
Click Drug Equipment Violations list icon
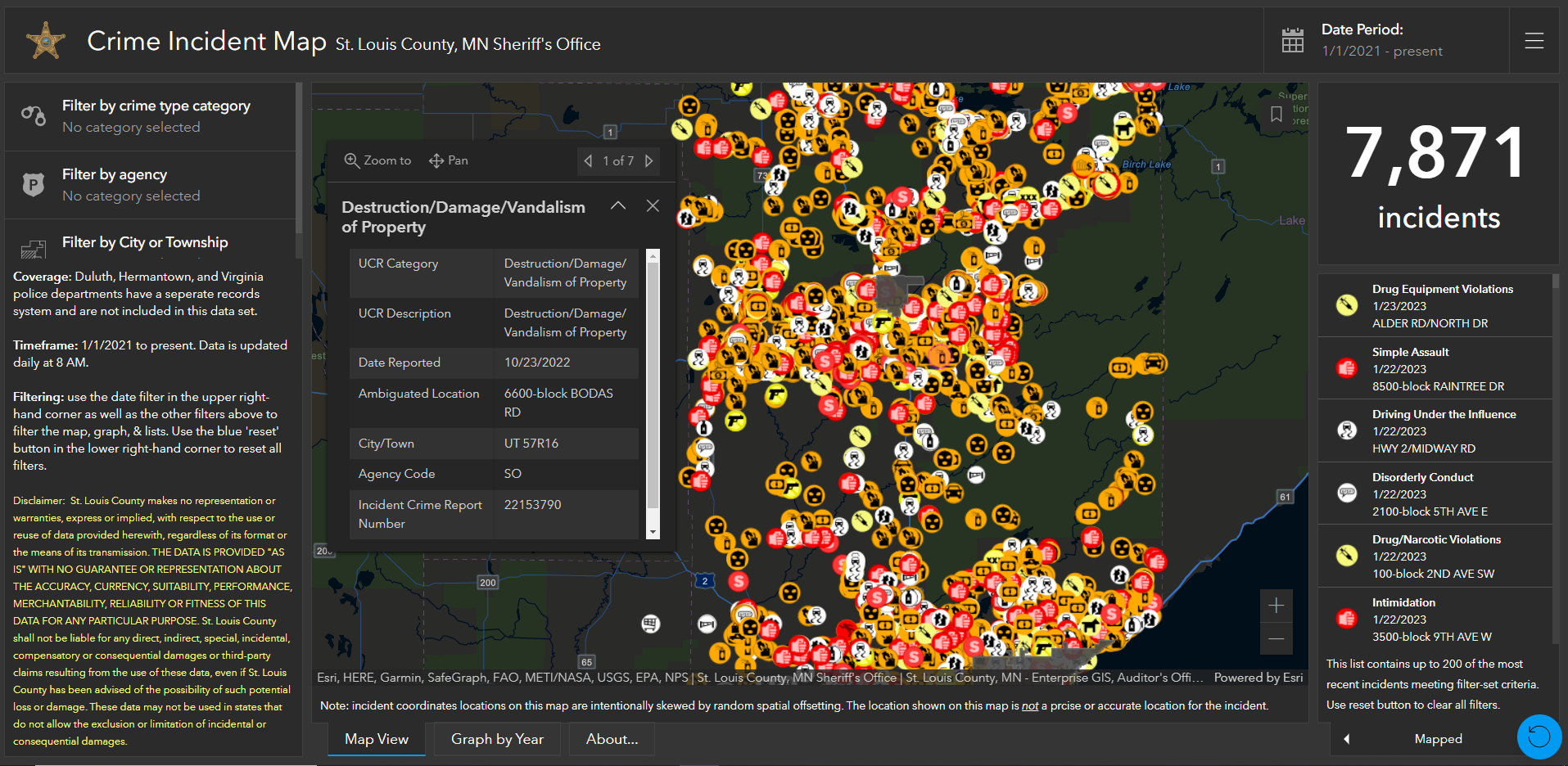[1347, 305]
